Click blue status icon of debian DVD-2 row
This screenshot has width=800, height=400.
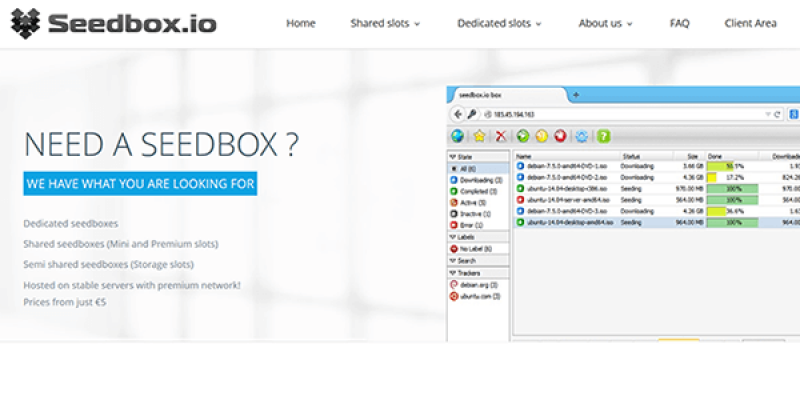click(520, 177)
